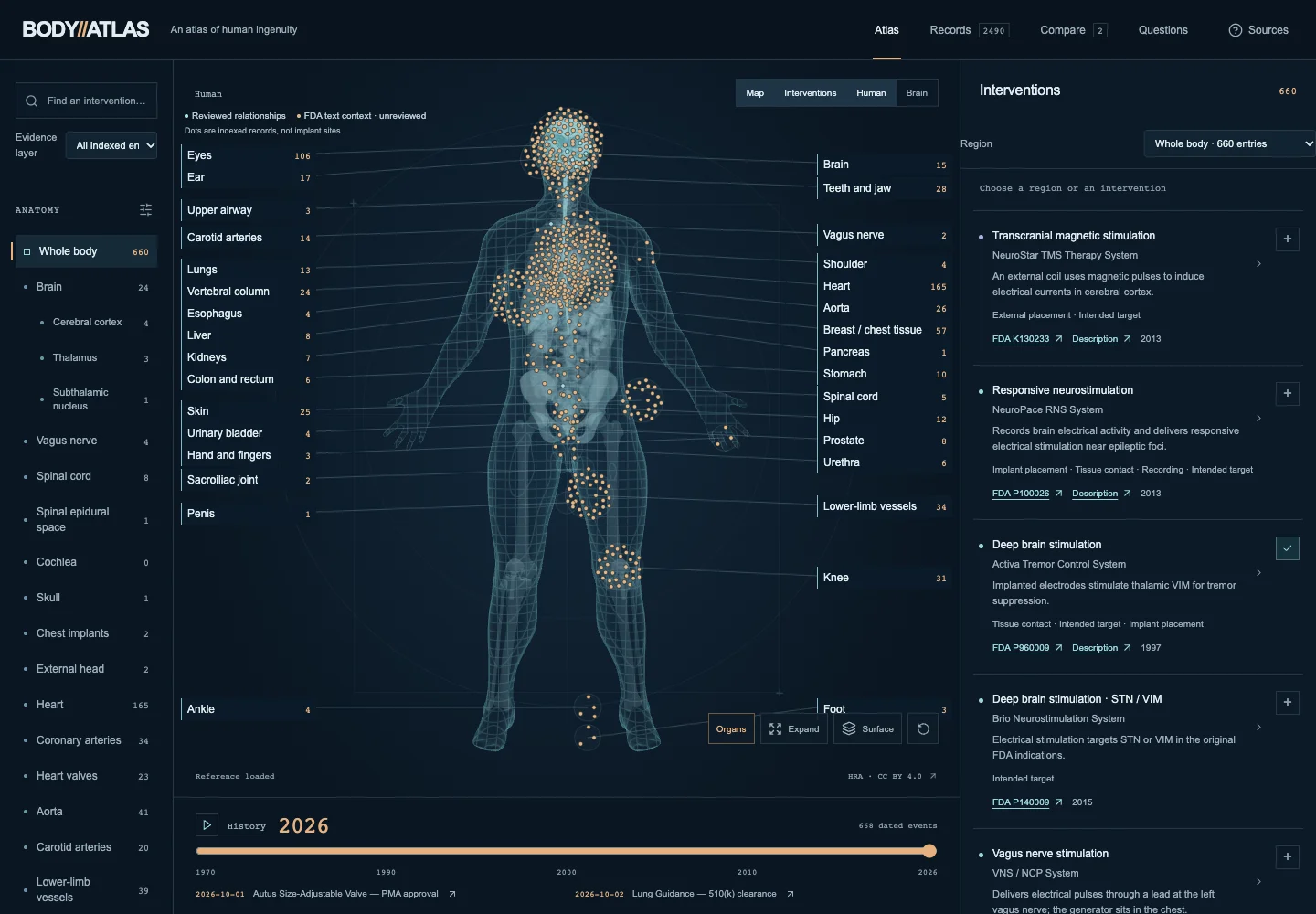The height and width of the screenshot is (914, 1316).
Task: Click the Find an intervention search field
Action: (x=86, y=101)
